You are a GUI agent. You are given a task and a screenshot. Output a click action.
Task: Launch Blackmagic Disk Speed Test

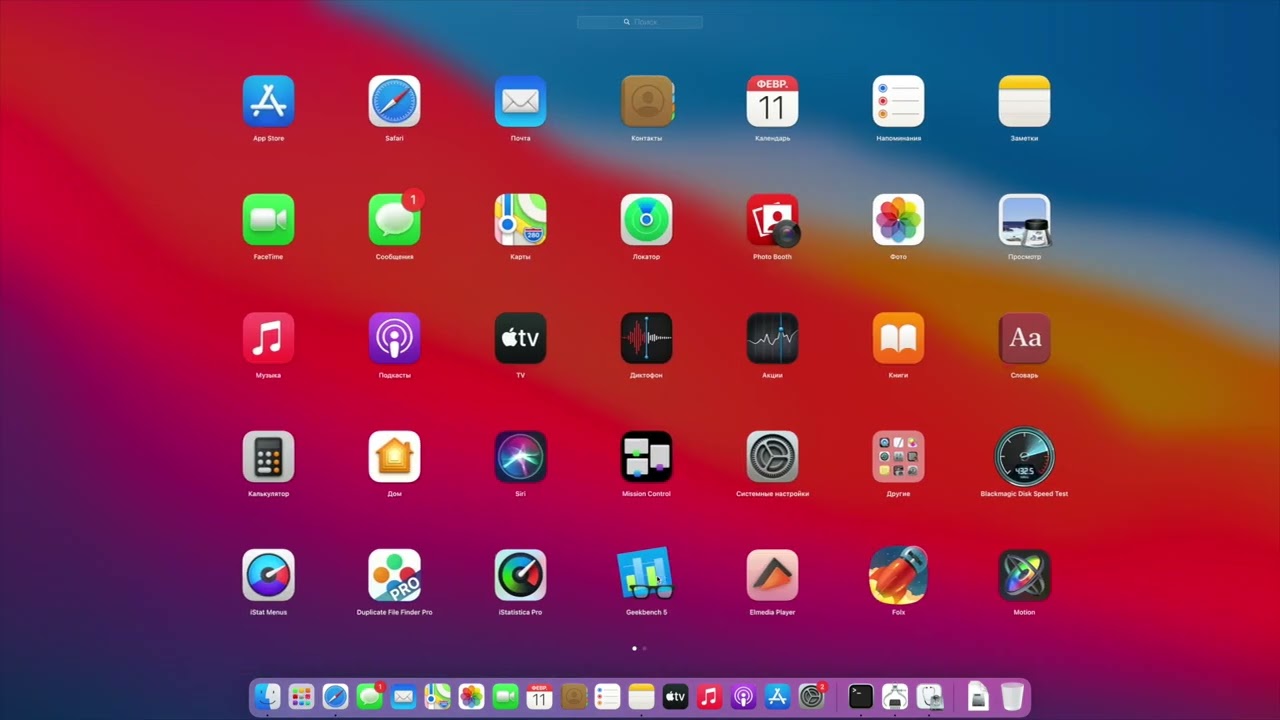[1024, 456]
